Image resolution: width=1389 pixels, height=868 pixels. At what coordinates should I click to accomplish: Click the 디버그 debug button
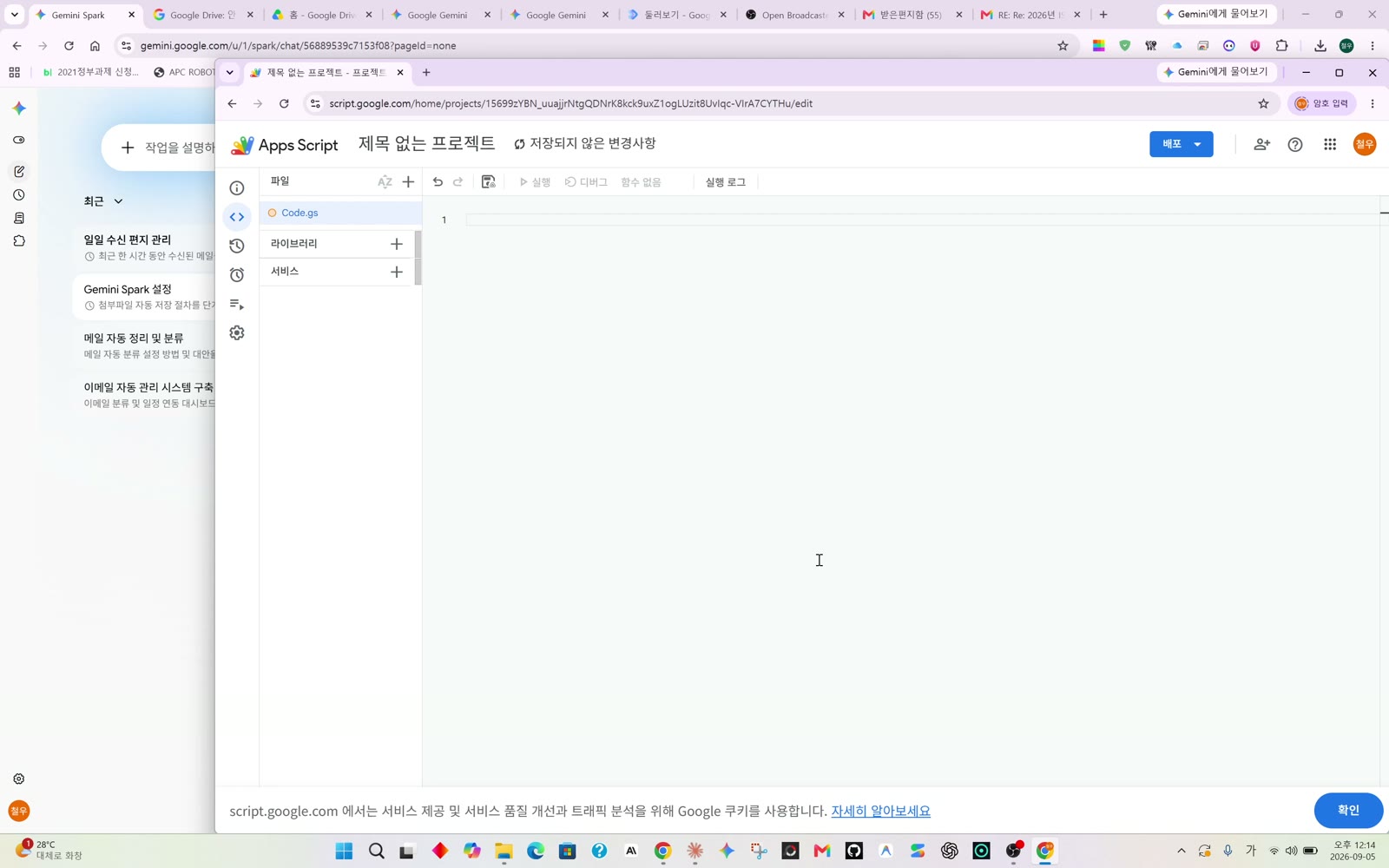coord(586,182)
